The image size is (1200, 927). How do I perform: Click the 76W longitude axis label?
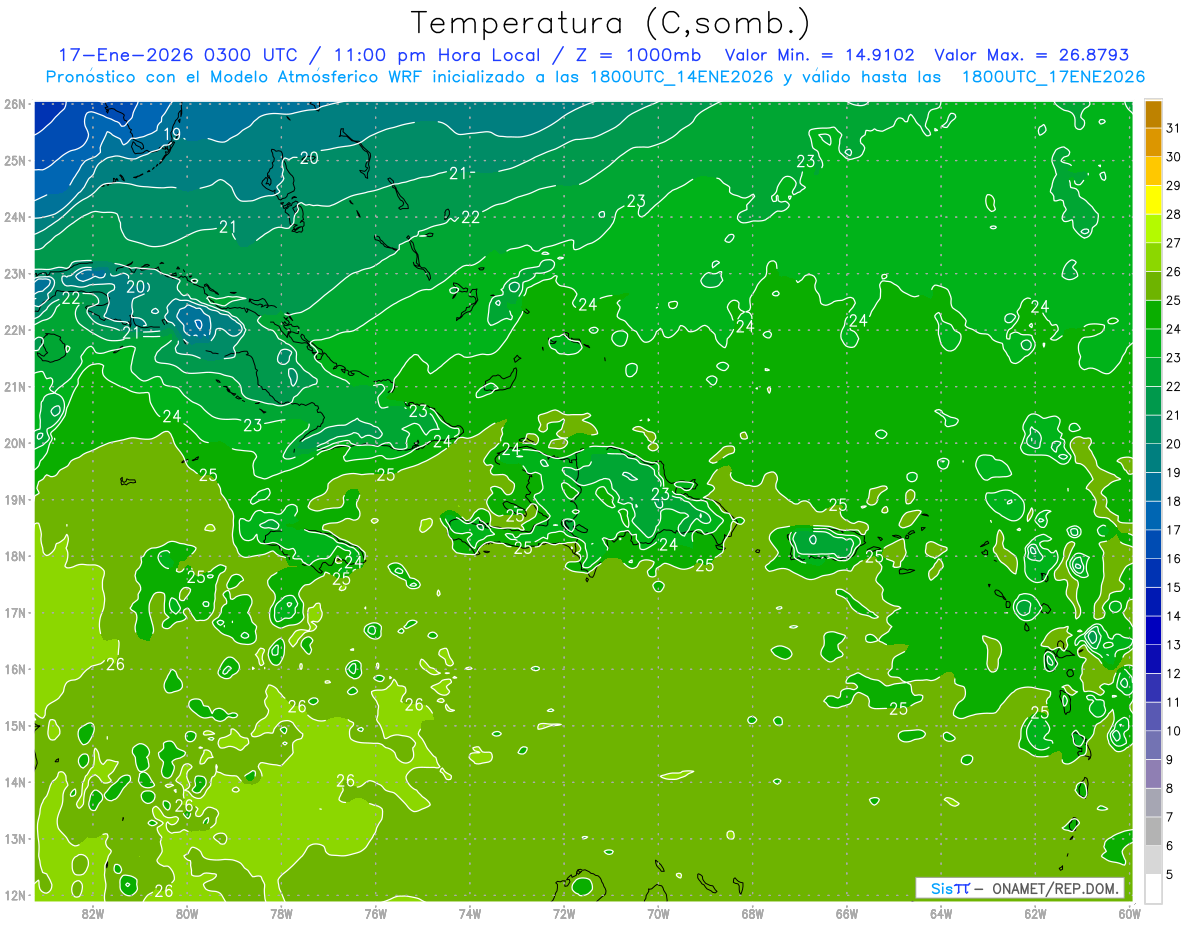[x=375, y=913]
